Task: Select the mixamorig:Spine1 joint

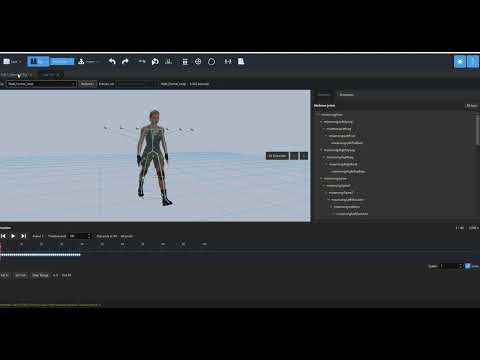Action: coord(338,186)
